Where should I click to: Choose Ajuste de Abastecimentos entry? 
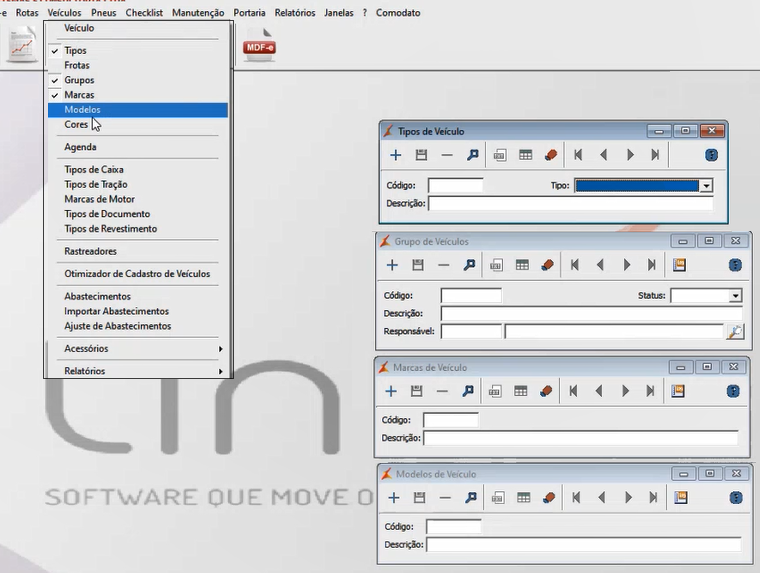(x=138, y=326)
